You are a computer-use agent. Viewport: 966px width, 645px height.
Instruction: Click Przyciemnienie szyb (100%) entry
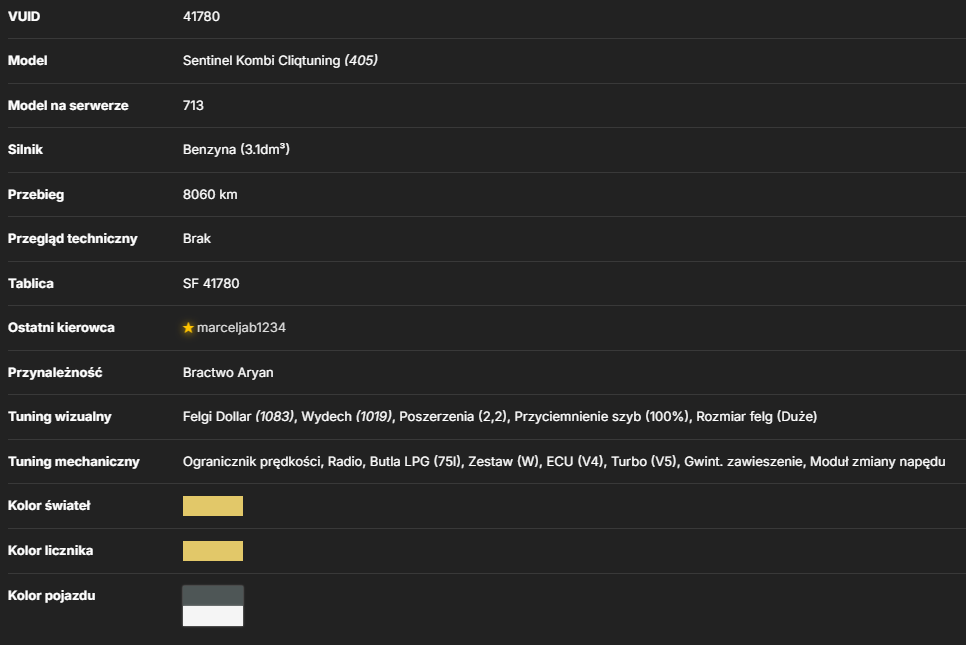click(601, 417)
